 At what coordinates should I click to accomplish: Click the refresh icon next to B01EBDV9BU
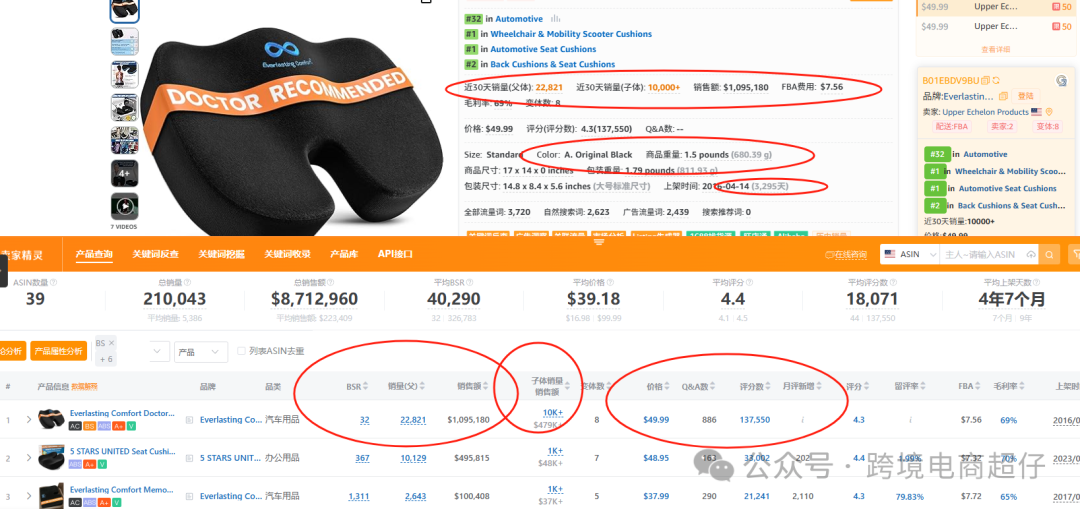pos(997,81)
